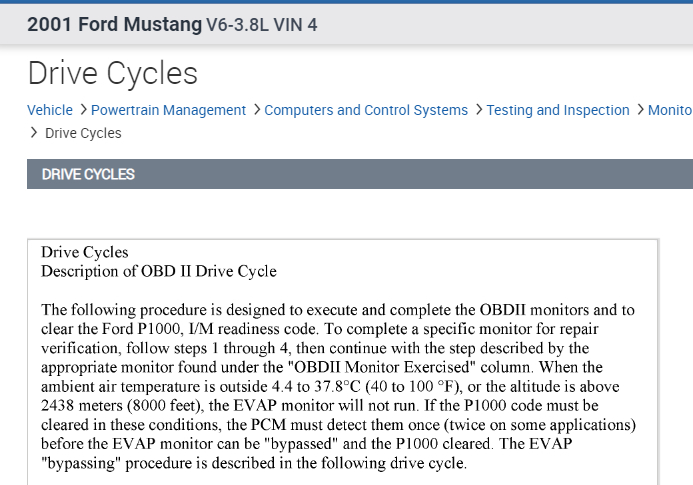Click the gray DRIVE CYCLES section header
Image resolution: width=693 pixels, height=485 pixels.
pyautogui.click(x=88, y=174)
